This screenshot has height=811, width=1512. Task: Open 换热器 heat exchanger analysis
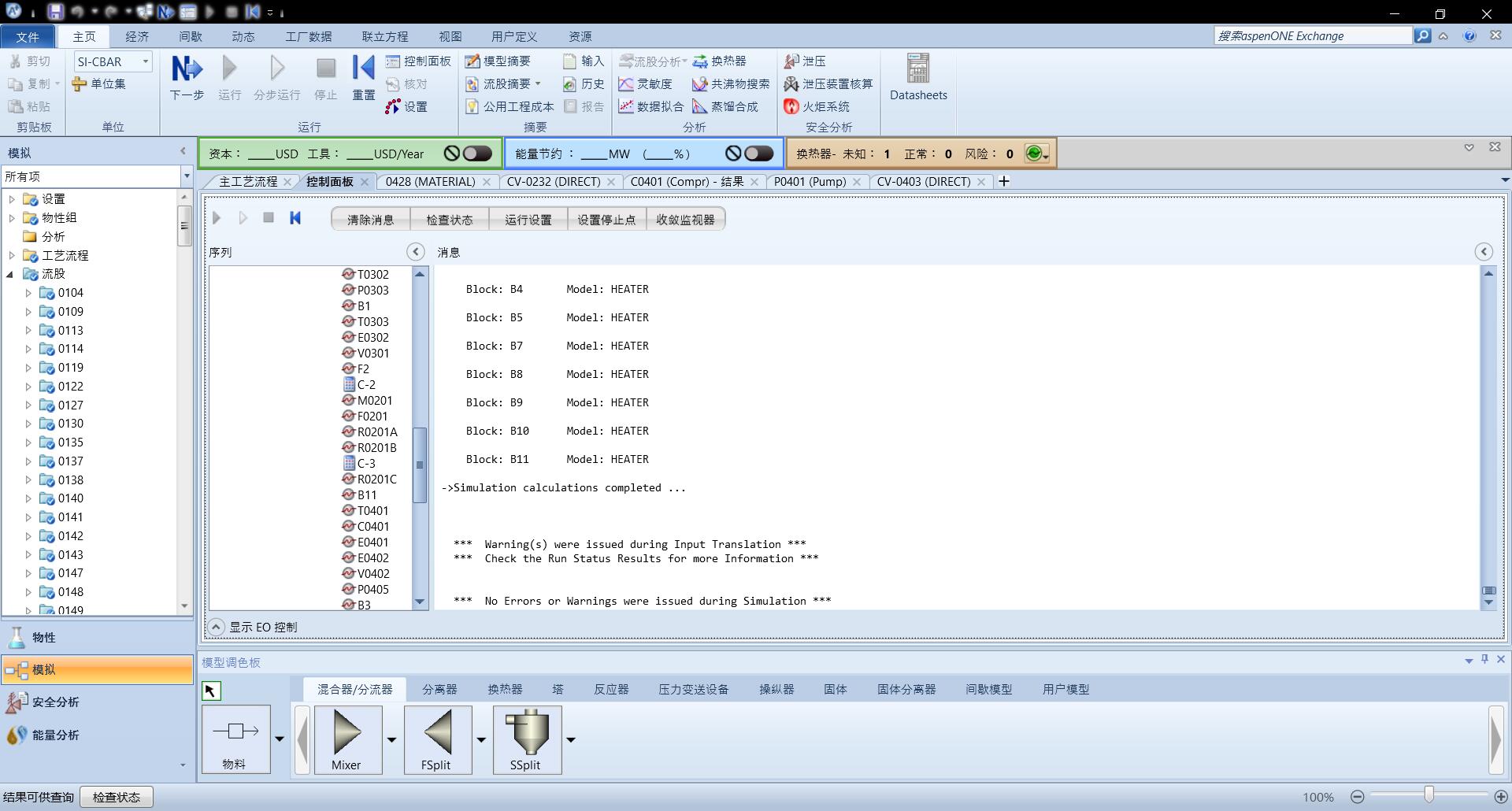(719, 61)
